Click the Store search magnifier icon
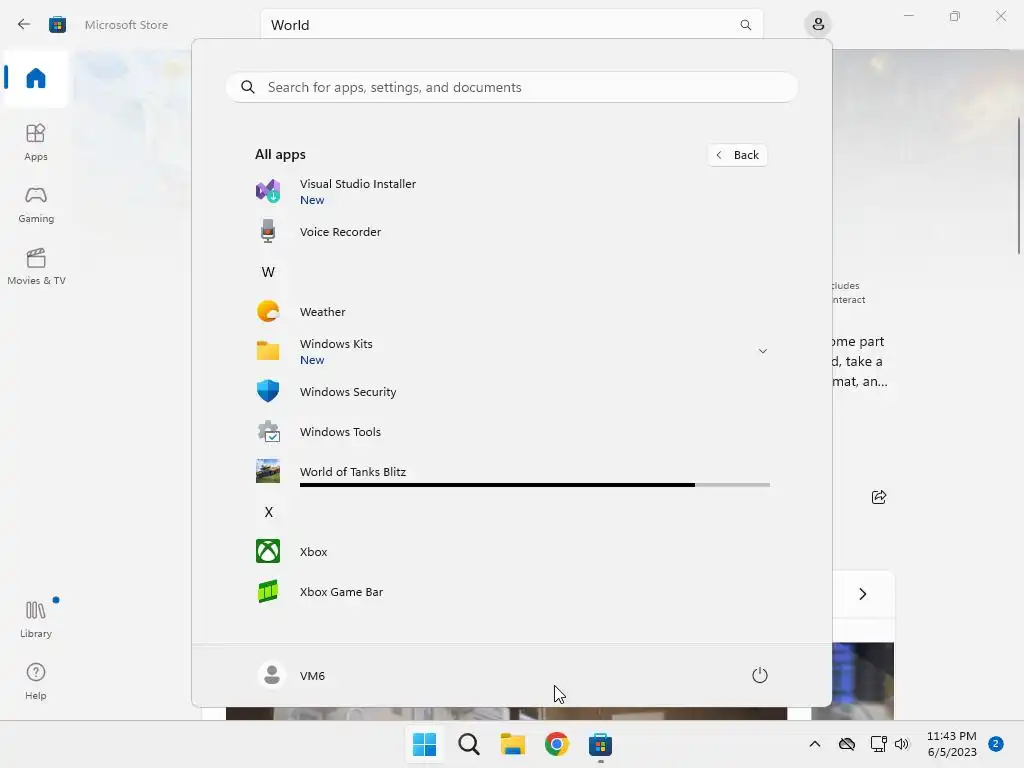This screenshot has width=1024, height=768. pyautogui.click(x=745, y=25)
